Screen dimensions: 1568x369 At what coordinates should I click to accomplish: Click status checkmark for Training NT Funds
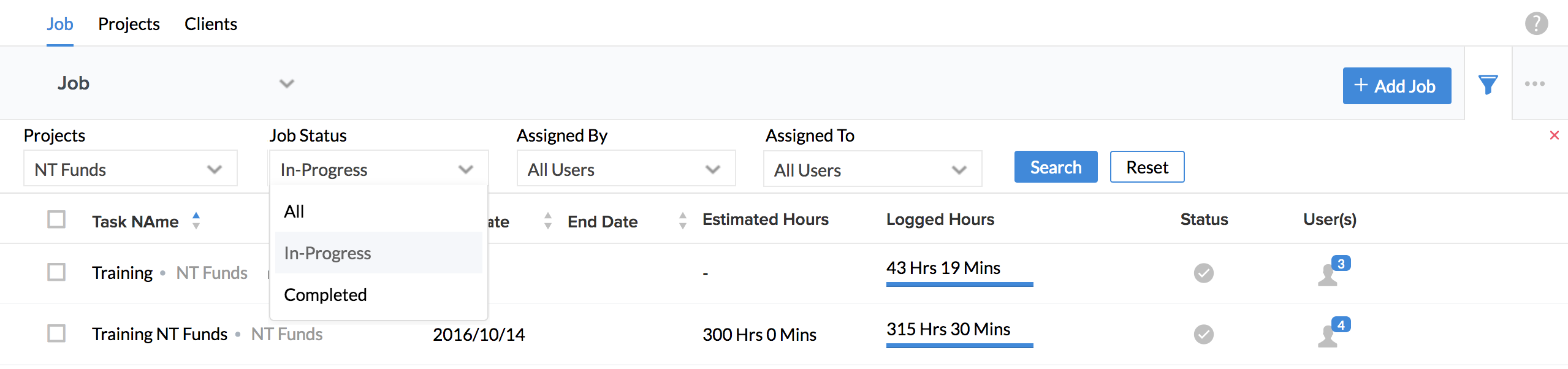1203,334
